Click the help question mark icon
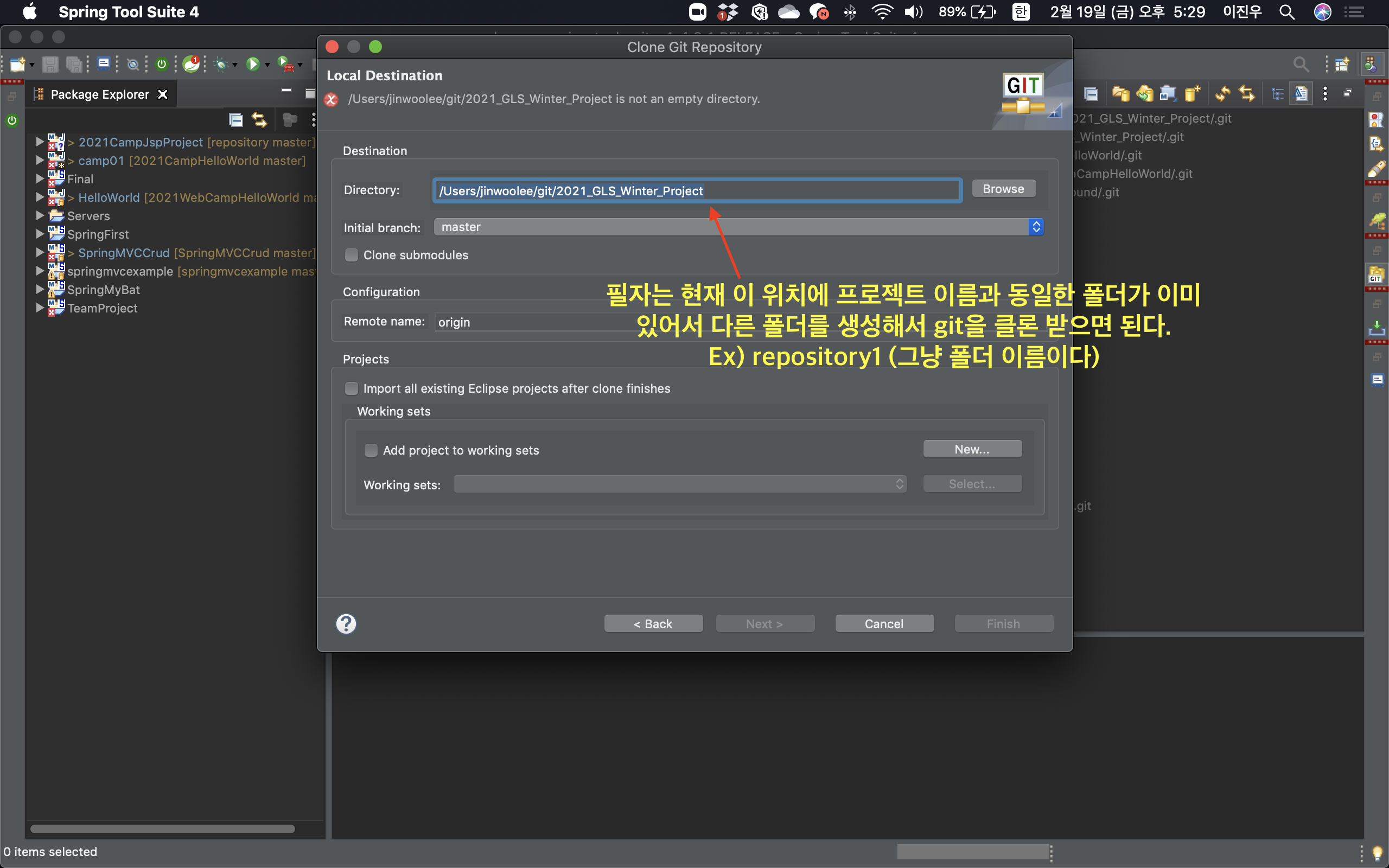The width and height of the screenshot is (1389, 868). coord(346,623)
